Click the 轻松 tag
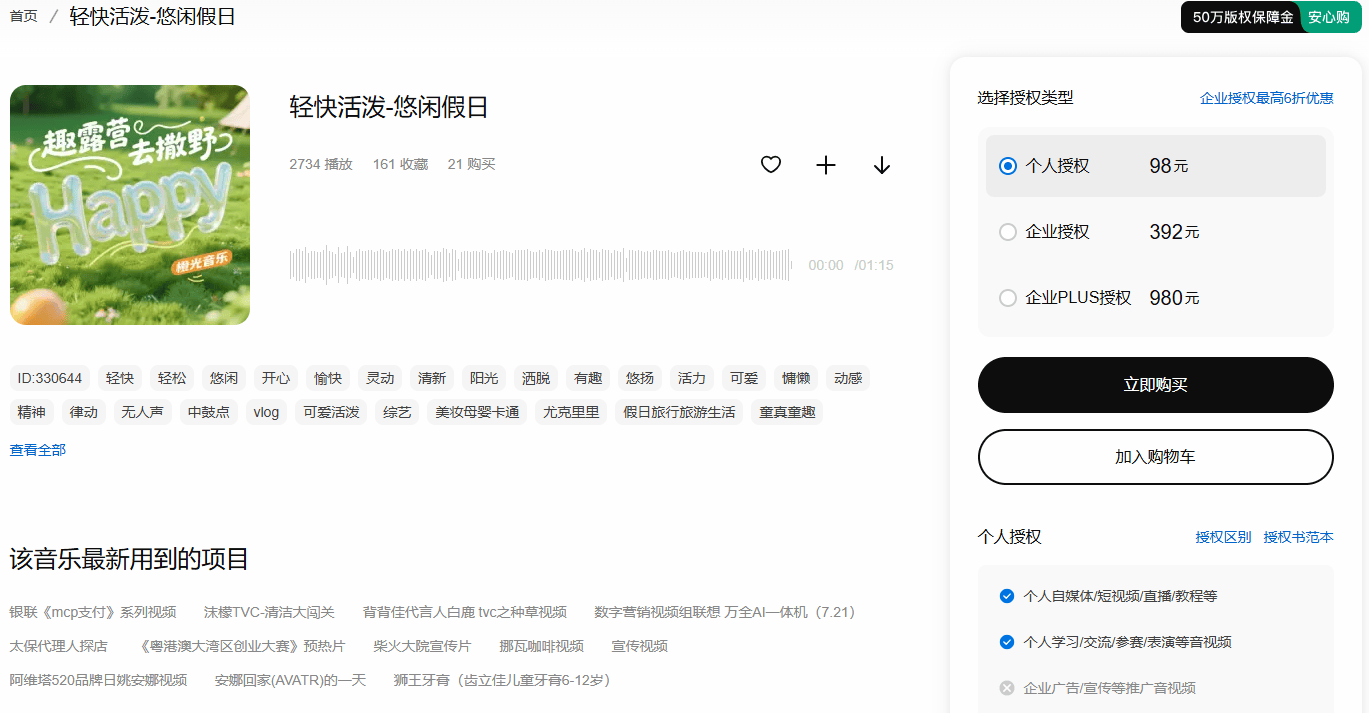Screen dimensions: 1369x713 [x=172, y=378]
